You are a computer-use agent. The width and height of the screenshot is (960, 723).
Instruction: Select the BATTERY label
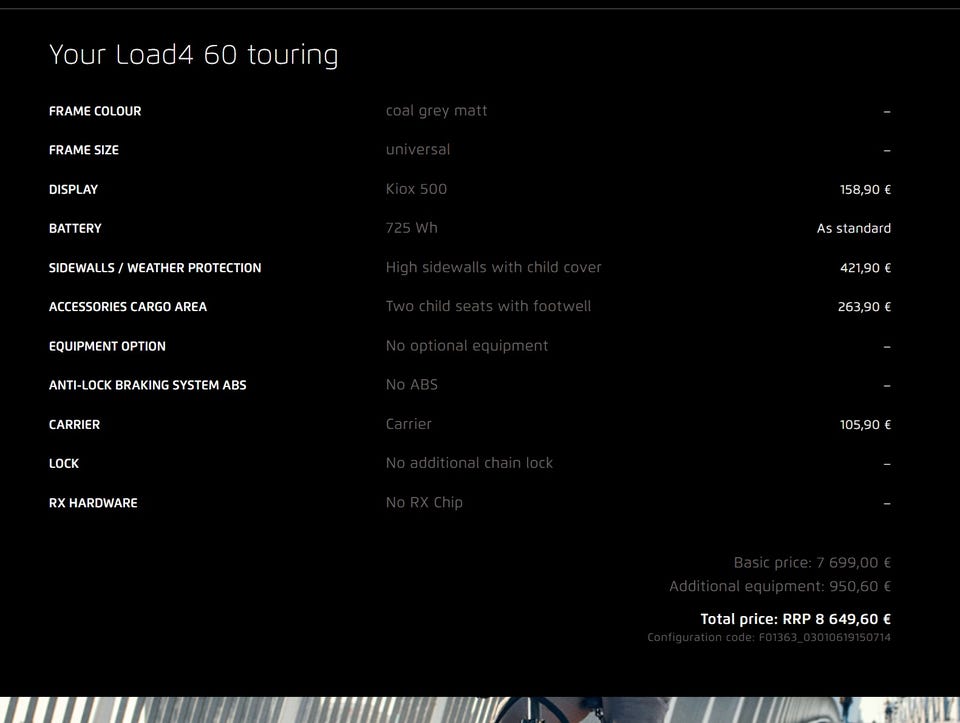75,228
